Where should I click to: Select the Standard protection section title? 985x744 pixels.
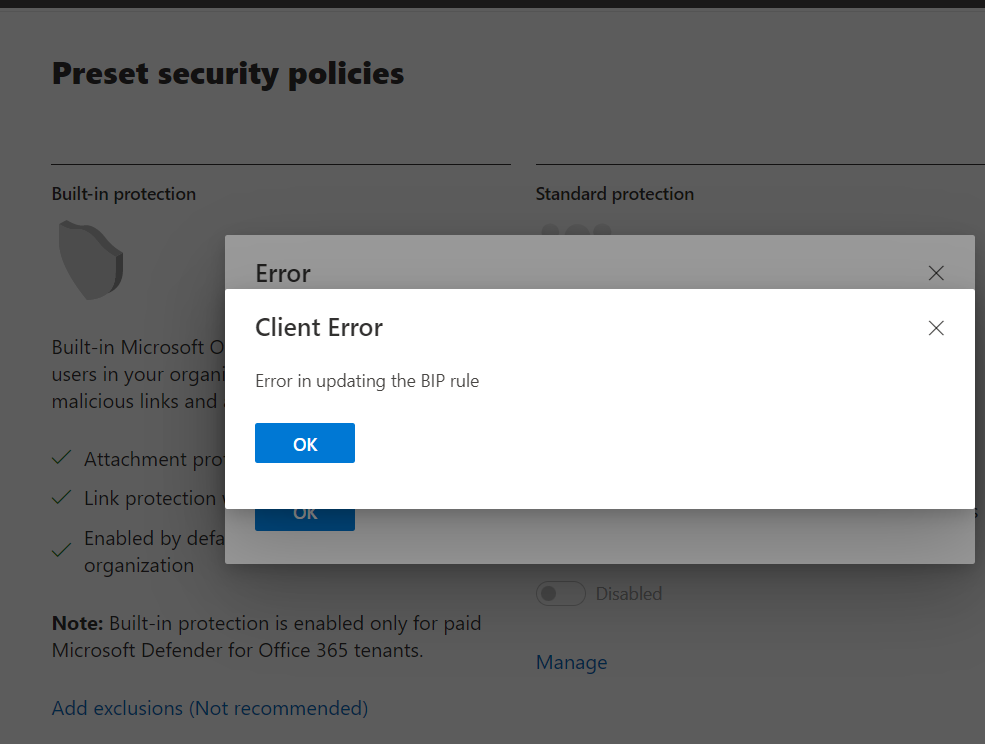tap(614, 194)
